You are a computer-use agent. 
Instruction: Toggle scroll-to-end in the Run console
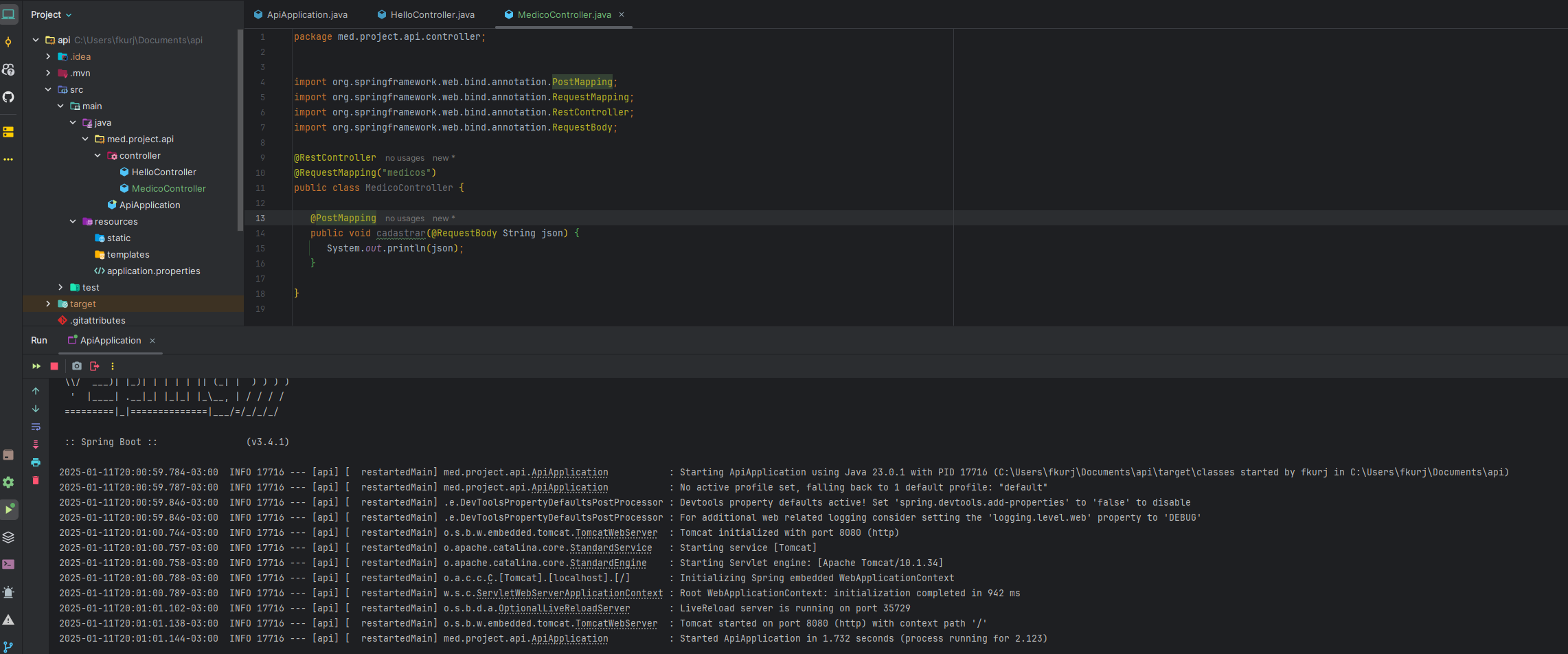click(x=36, y=444)
